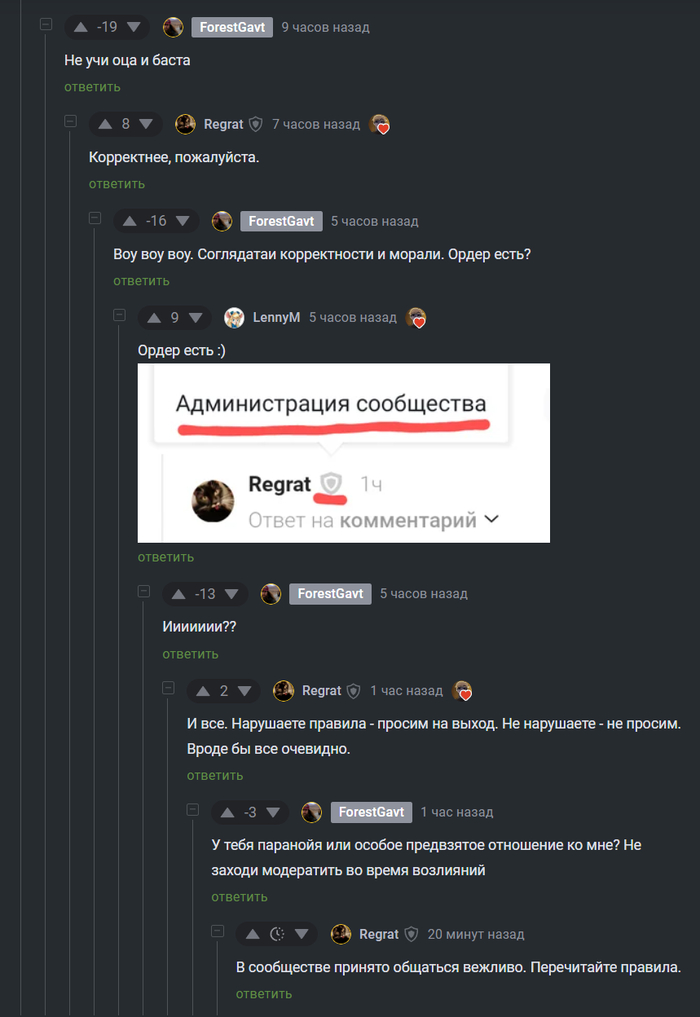Collapse Regrat's 7 часов назад reply branch

click(71, 121)
